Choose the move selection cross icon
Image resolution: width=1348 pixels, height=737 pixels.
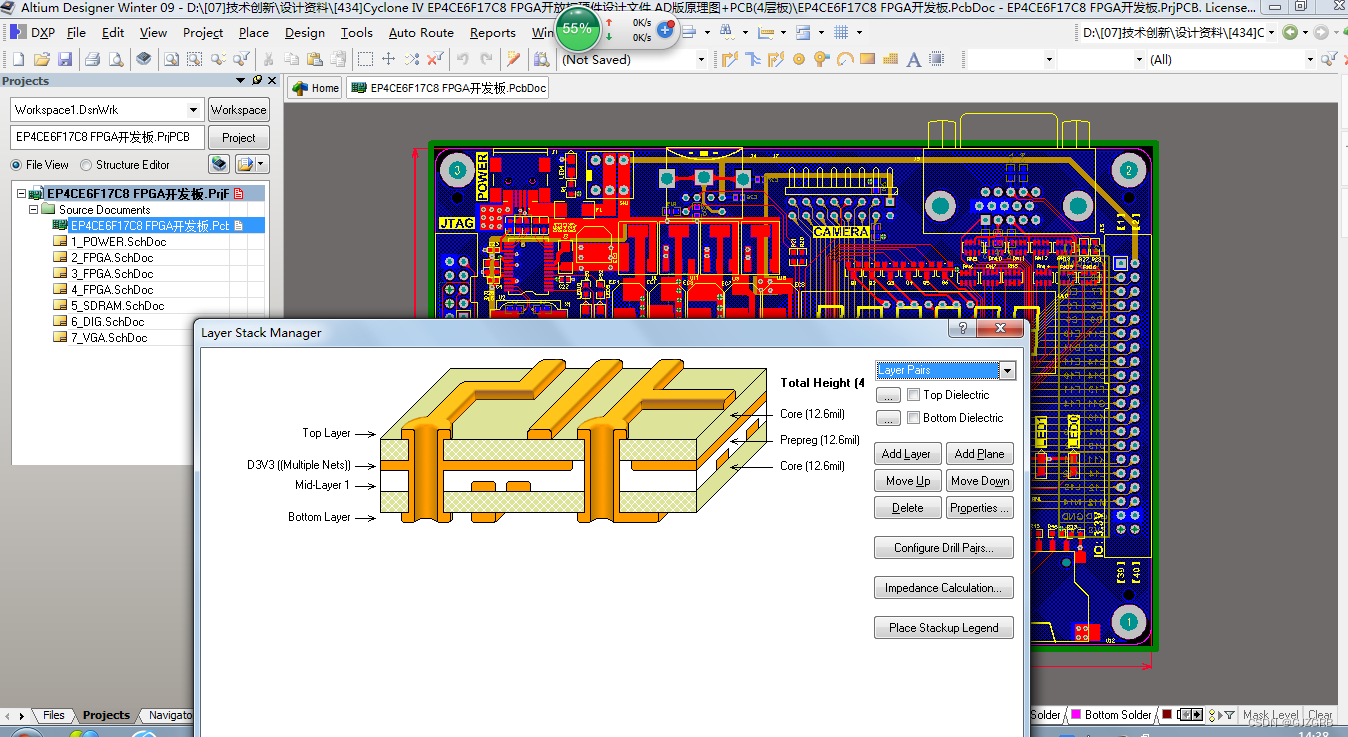click(x=389, y=60)
